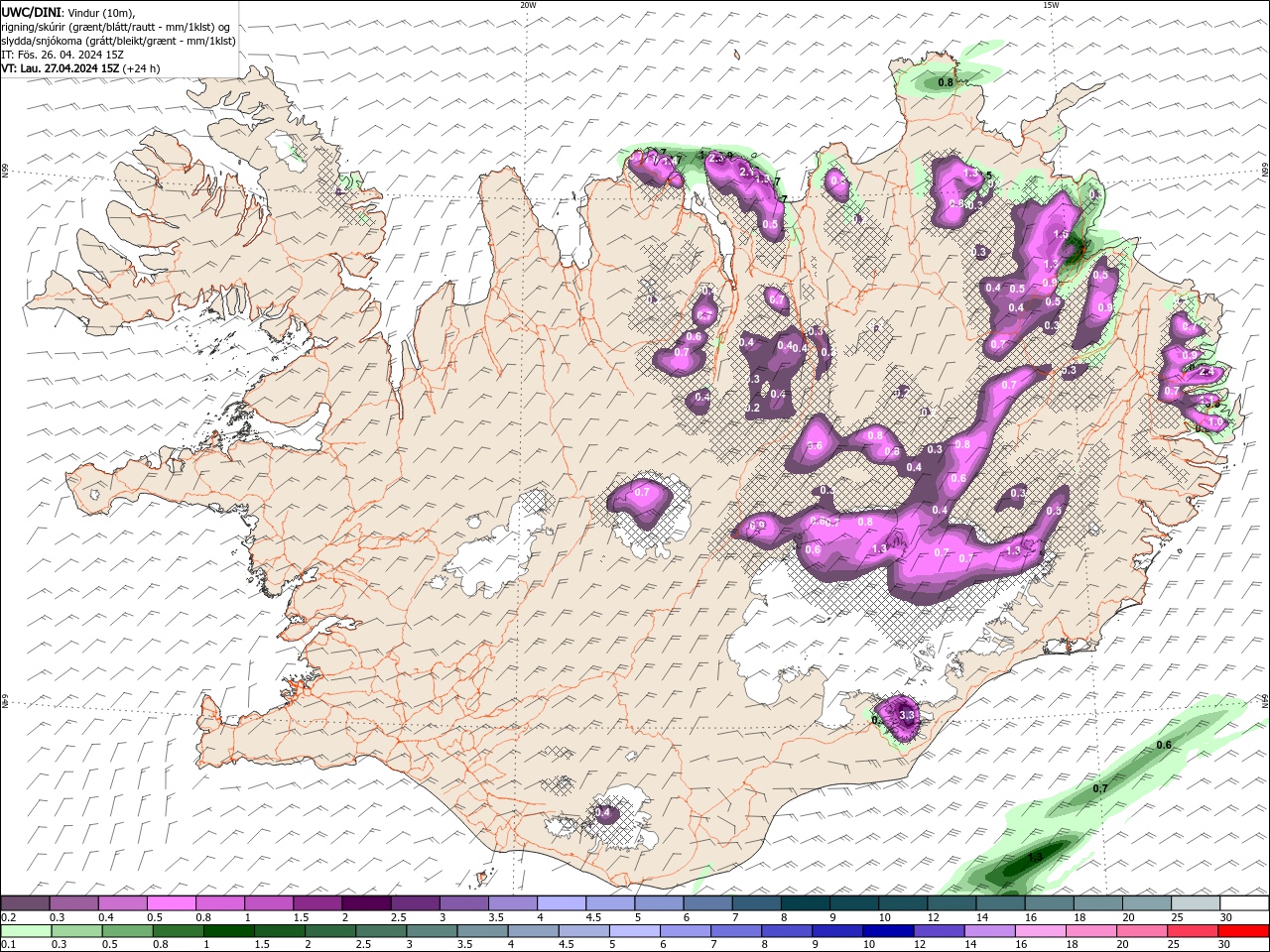The image size is (1270, 952).
Task: Click the 'slydda/snjókoma (grátt/bleikt/grænt' legend description line
Action: tap(119, 41)
